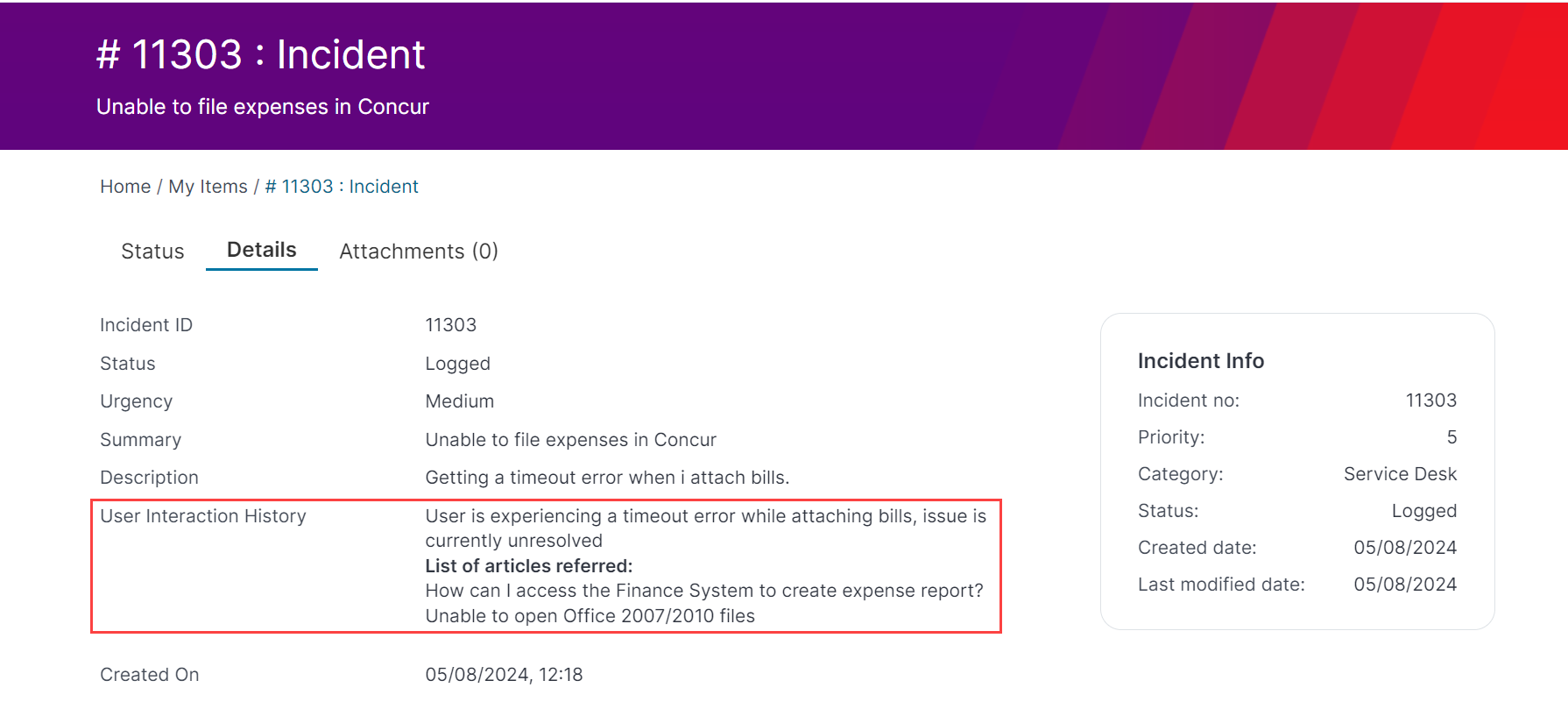Switch to the Status tab

click(152, 252)
